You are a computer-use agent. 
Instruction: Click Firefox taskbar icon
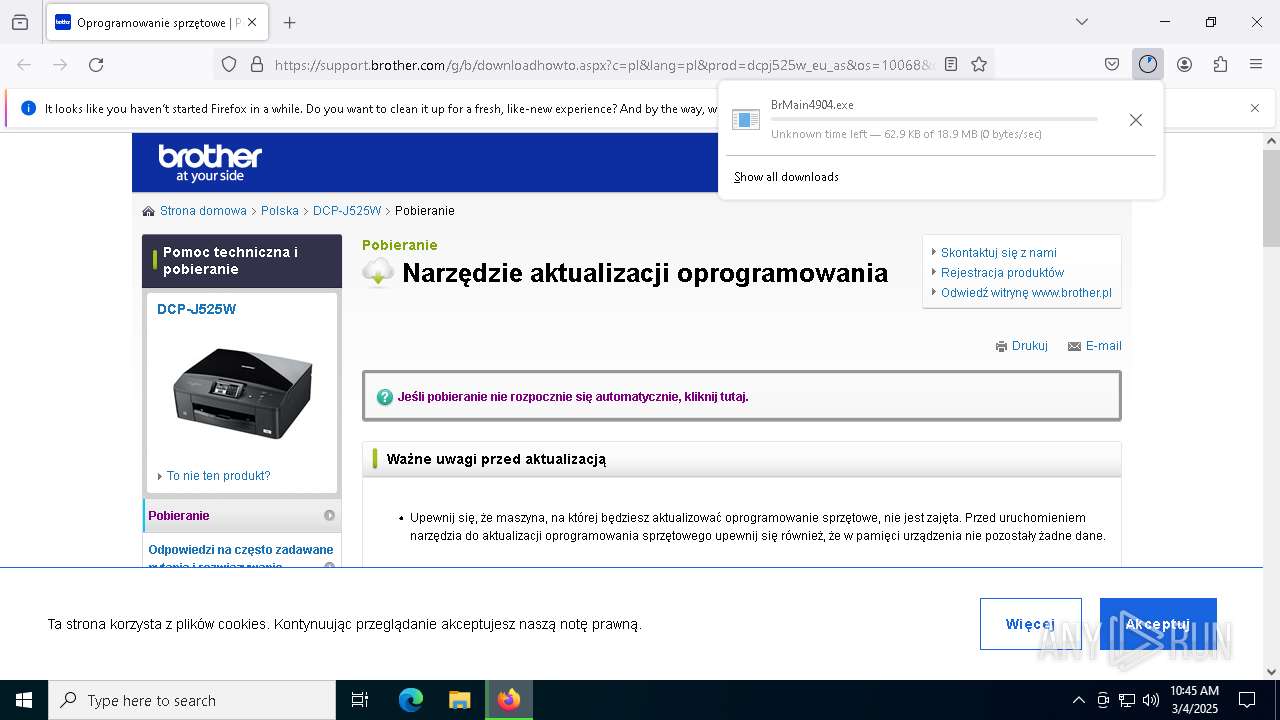click(509, 700)
